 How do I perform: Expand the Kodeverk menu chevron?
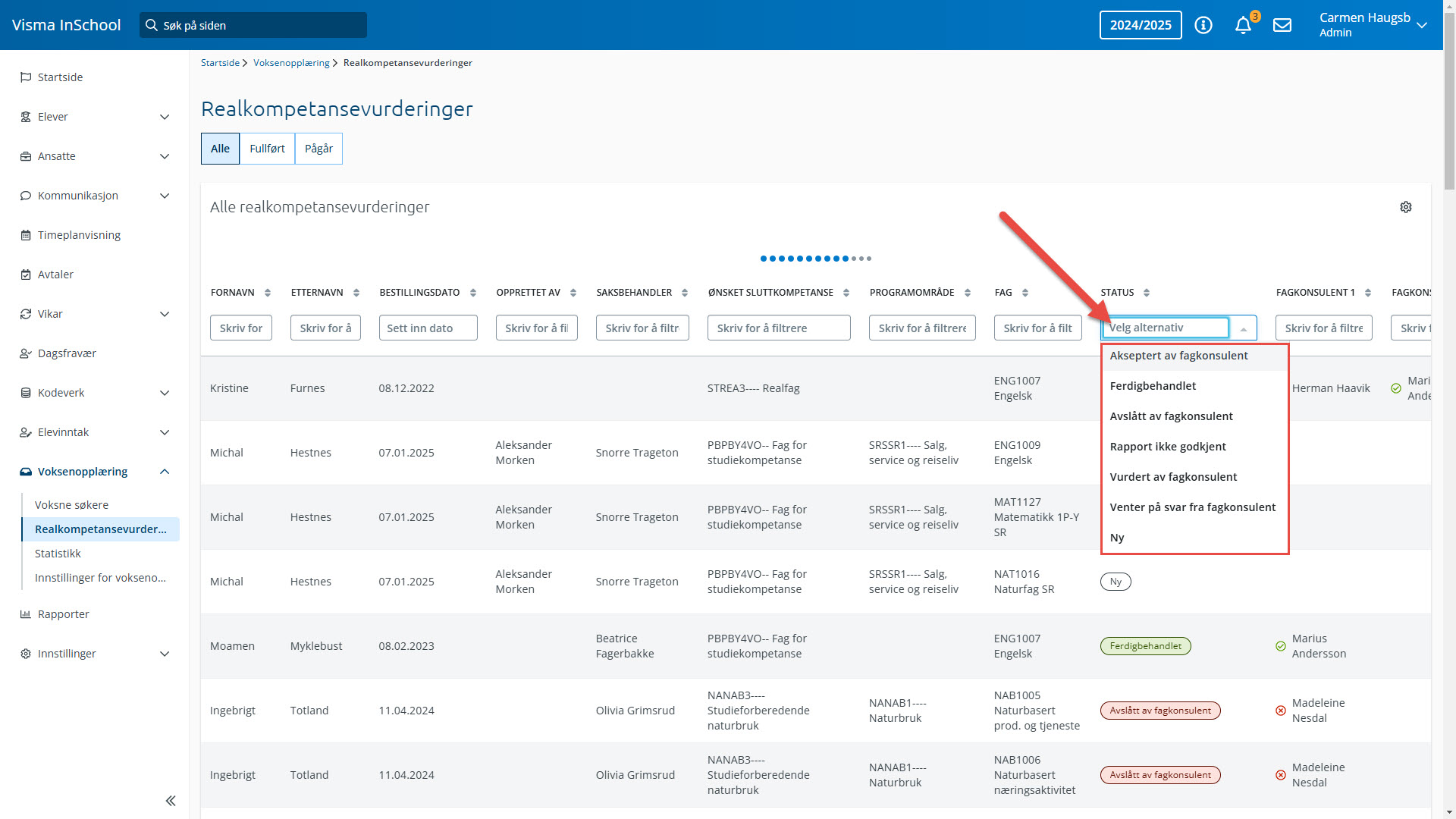point(165,393)
